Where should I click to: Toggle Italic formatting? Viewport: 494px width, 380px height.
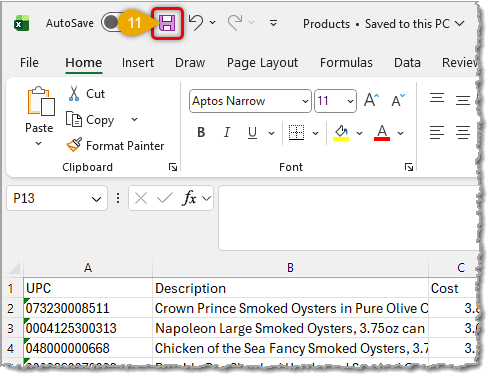coord(227,133)
